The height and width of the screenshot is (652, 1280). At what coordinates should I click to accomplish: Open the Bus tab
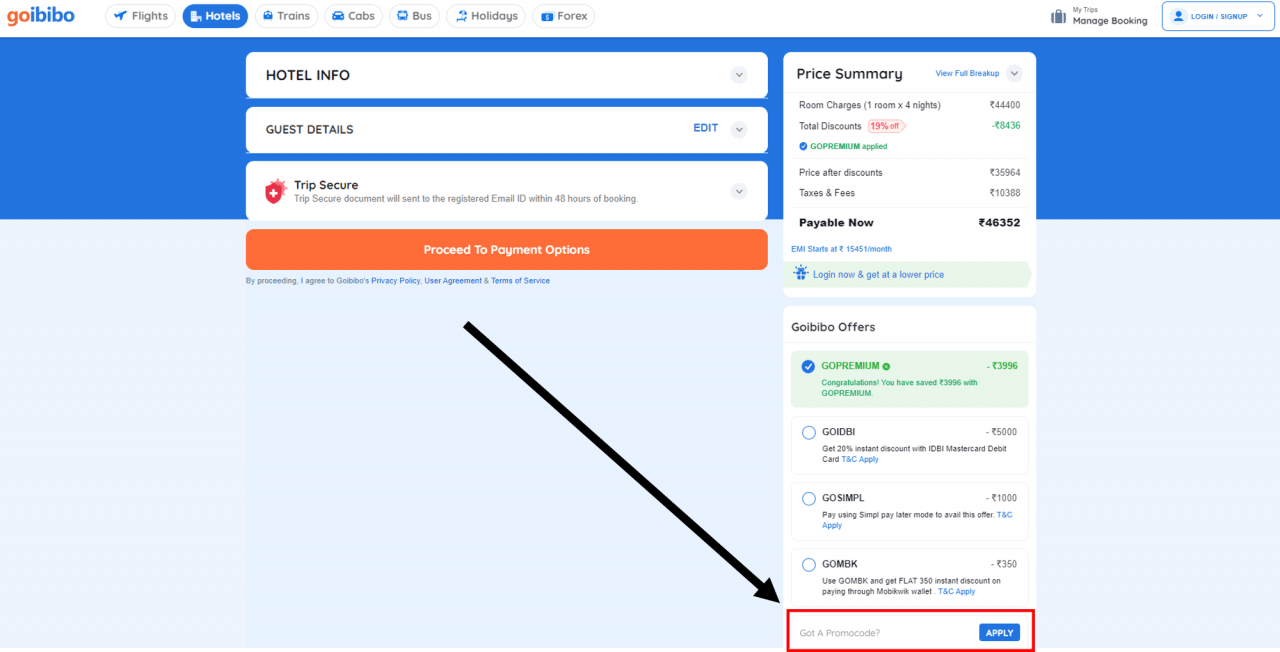pyautogui.click(x=414, y=16)
